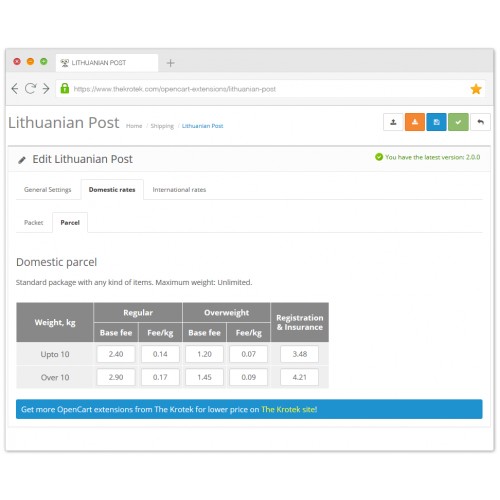Click the green padlock security icon

click(x=65, y=89)
